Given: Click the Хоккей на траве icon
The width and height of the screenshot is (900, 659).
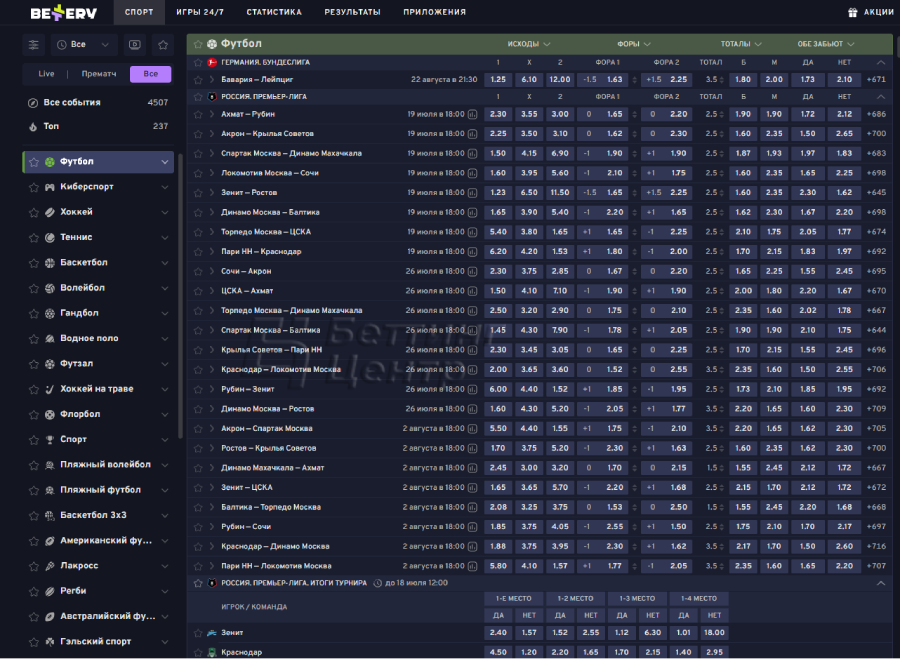Looking at the screenshot, I should point(50,389).
